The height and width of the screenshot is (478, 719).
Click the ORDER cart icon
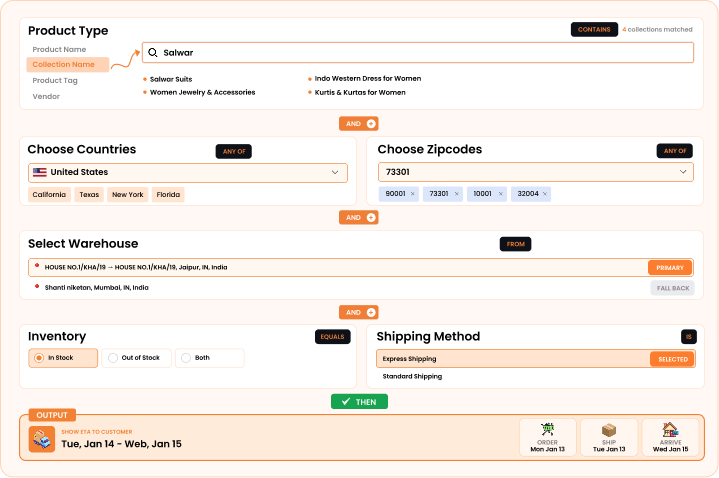tap(548, 430)
